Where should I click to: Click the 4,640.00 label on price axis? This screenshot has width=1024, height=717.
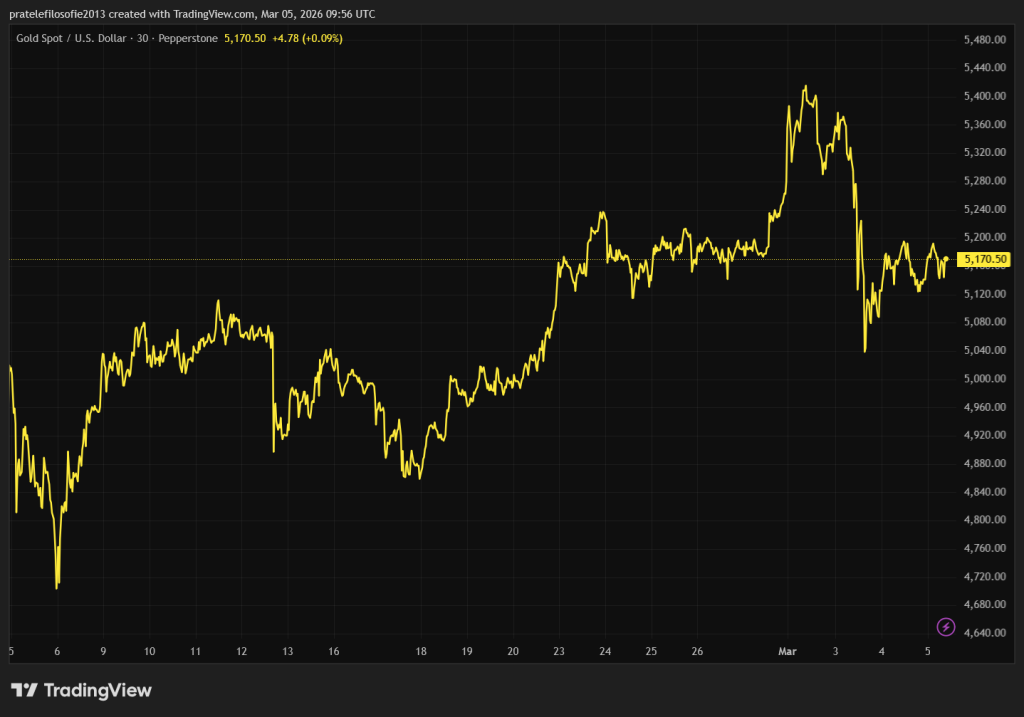pyautogui.click(x=983, y=633)
